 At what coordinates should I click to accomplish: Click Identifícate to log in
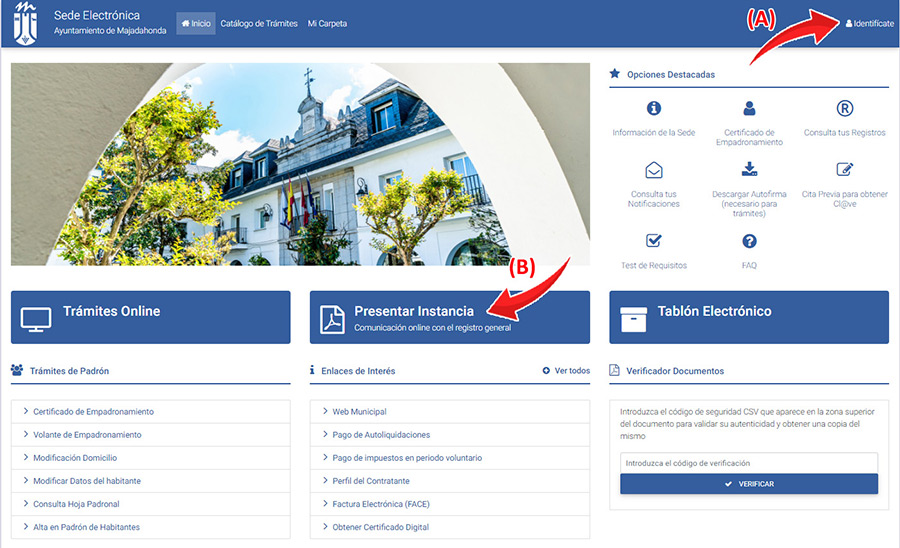tap(869, 23)
